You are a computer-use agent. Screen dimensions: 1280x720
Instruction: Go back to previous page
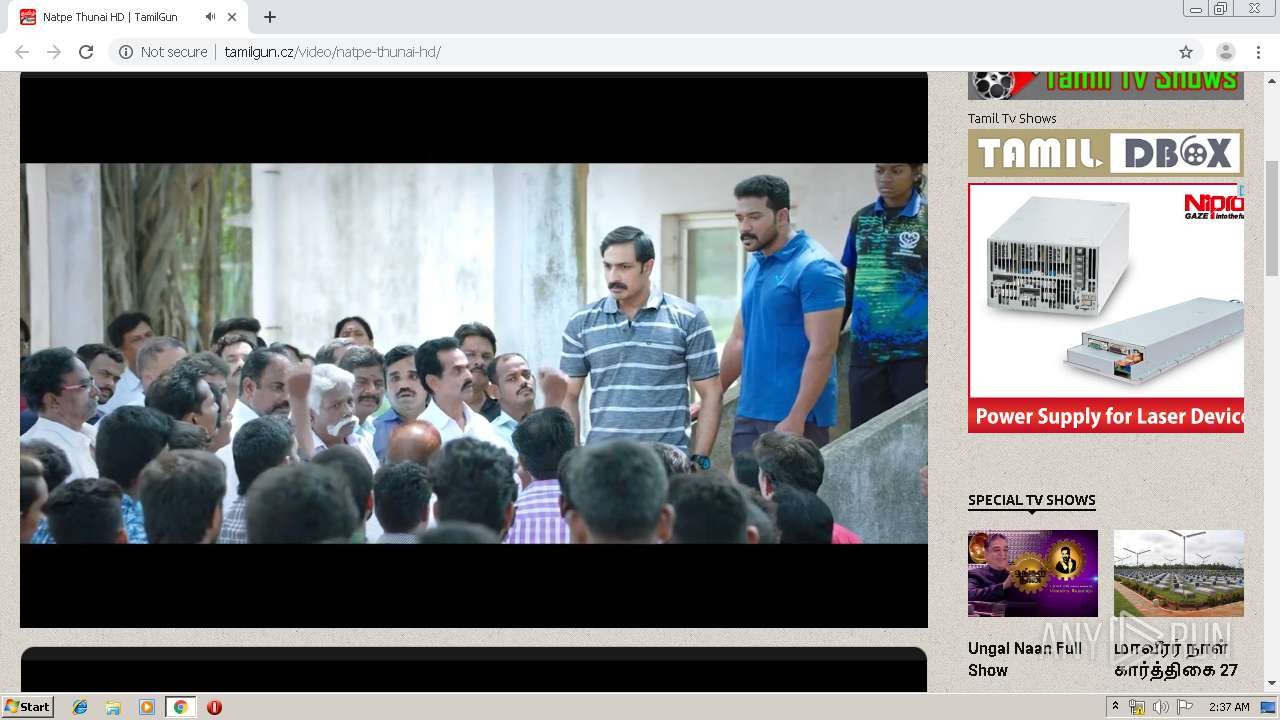click(x=22, y=52)
